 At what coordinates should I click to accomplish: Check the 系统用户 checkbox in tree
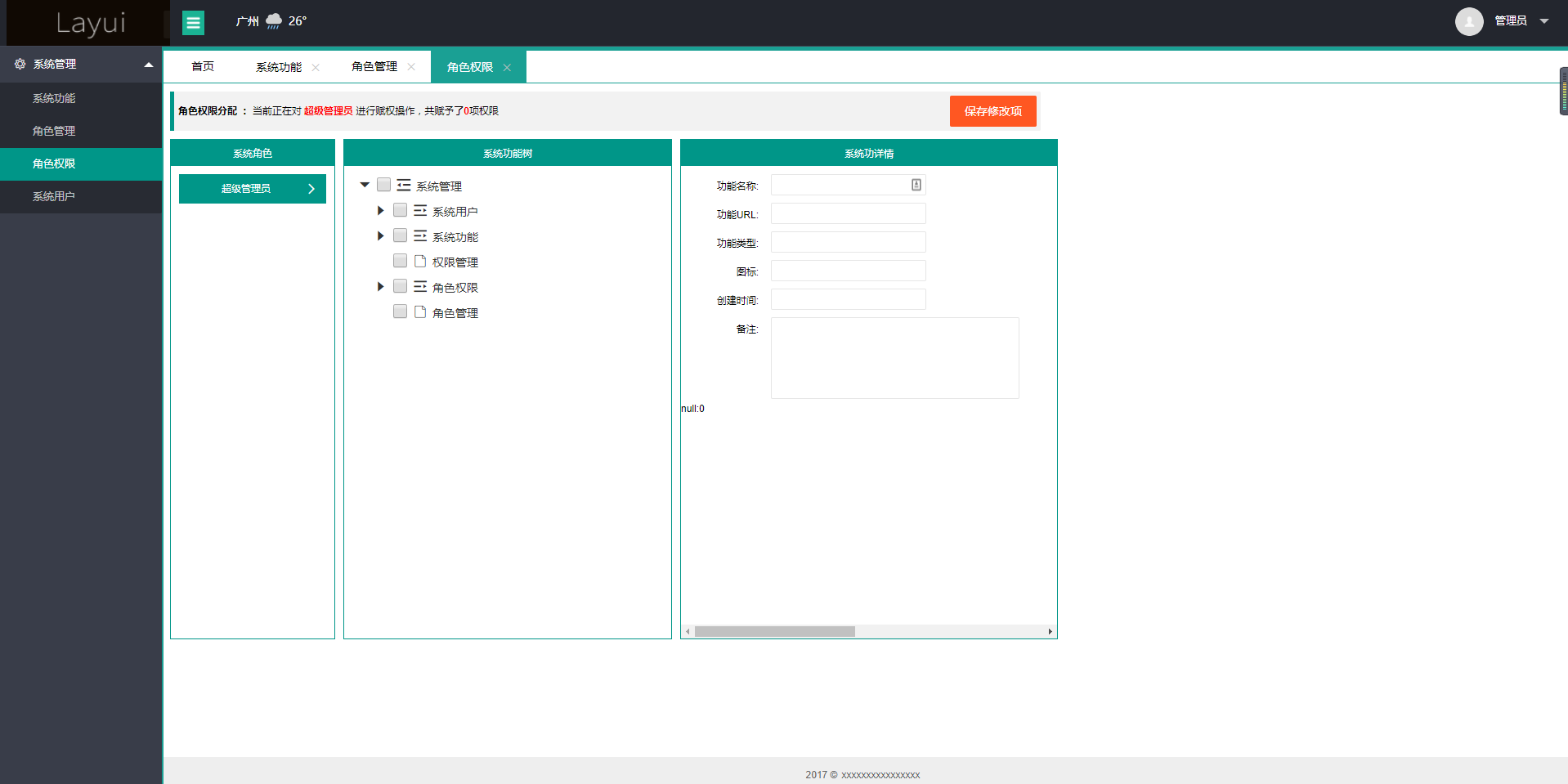[400, 210]
